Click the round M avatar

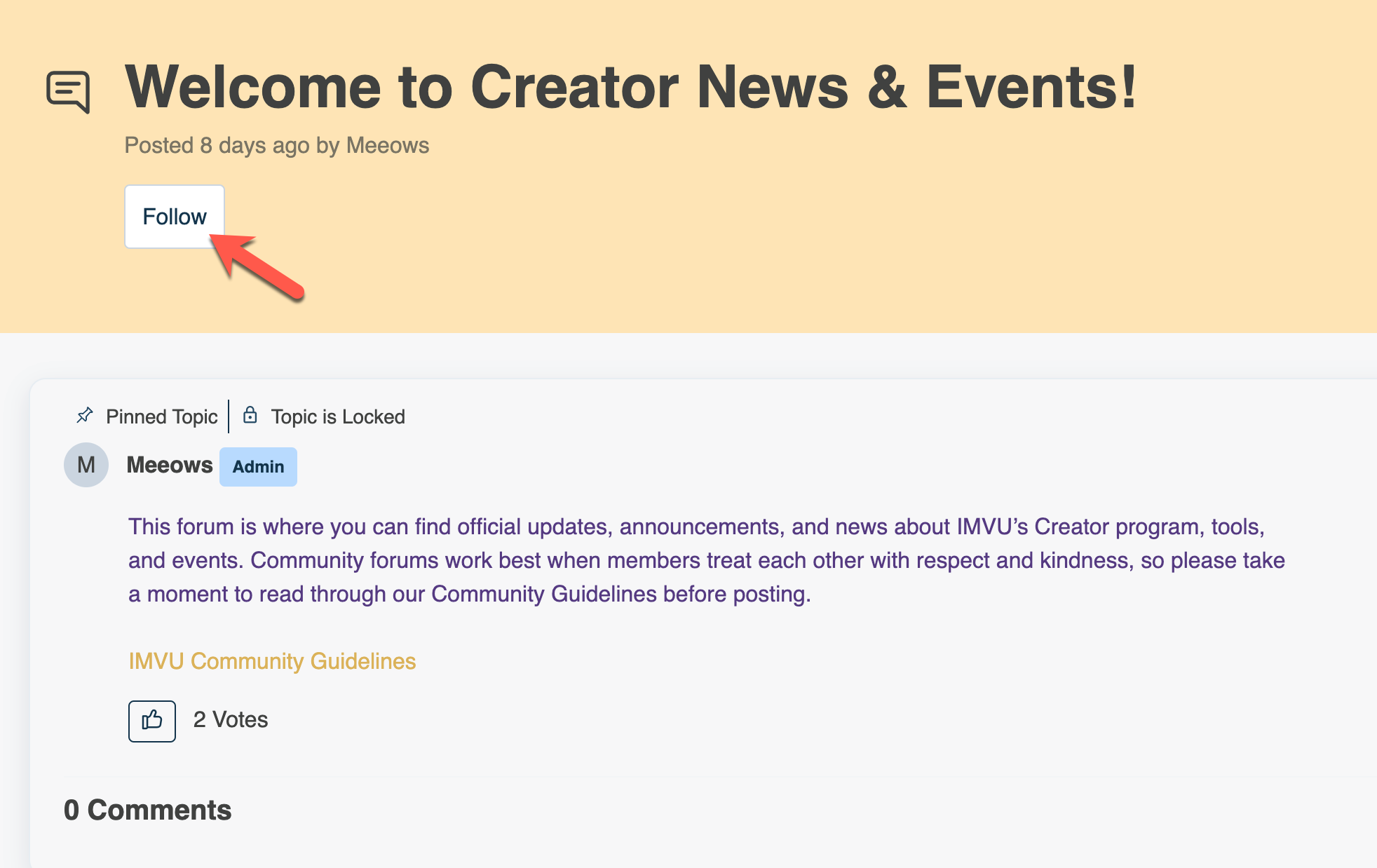(x=86, y=465)
